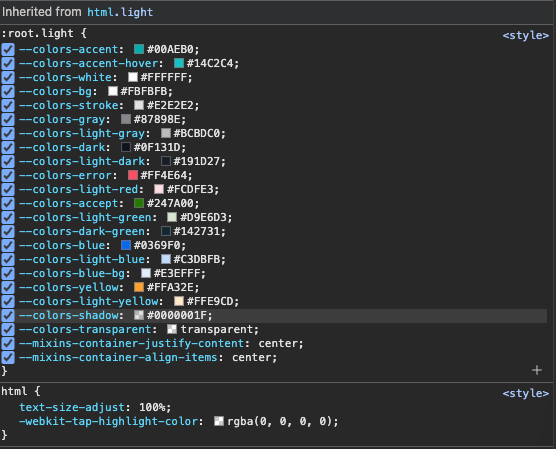Open the #FCDFE3 light-red swatch
This screenshot has height=449, width=556.
pyautogui.click(x=159, y=189)
